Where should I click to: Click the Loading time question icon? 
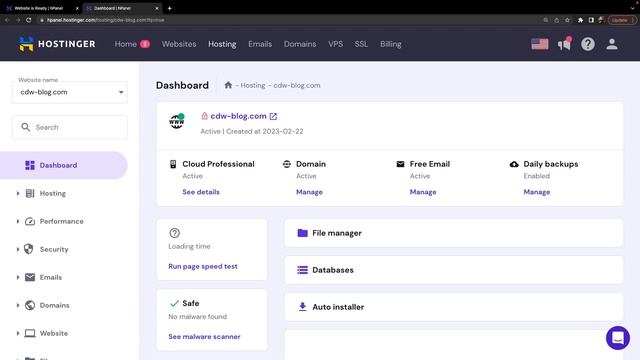click(x=174, y=233)
